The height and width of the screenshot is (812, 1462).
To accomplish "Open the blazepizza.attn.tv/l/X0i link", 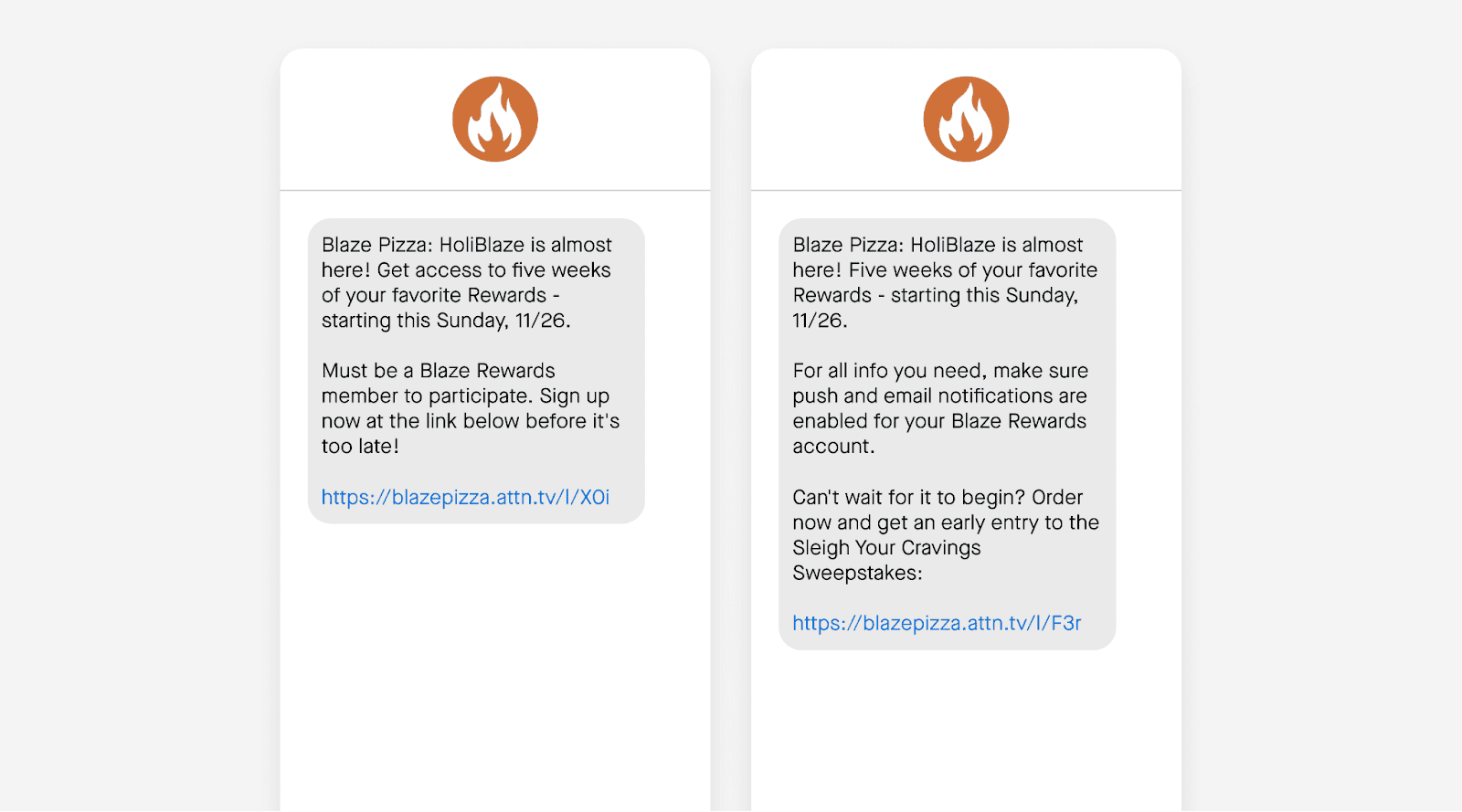I will tap(465, 497).
